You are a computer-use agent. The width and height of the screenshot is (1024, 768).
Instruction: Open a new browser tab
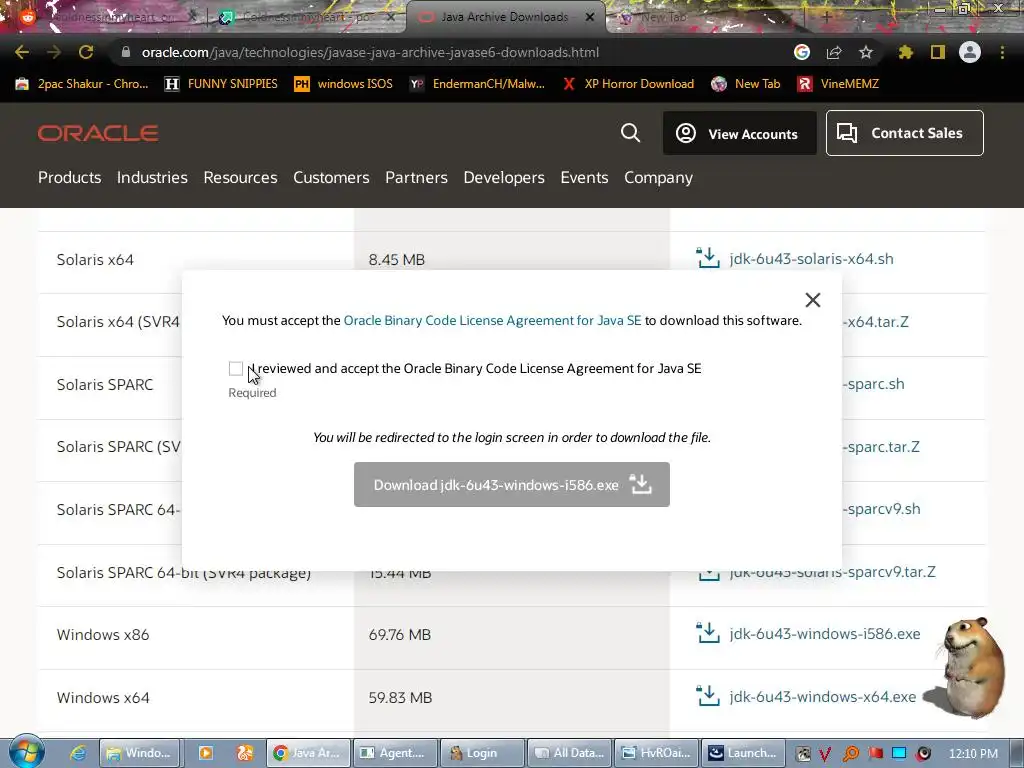[826, 18]
